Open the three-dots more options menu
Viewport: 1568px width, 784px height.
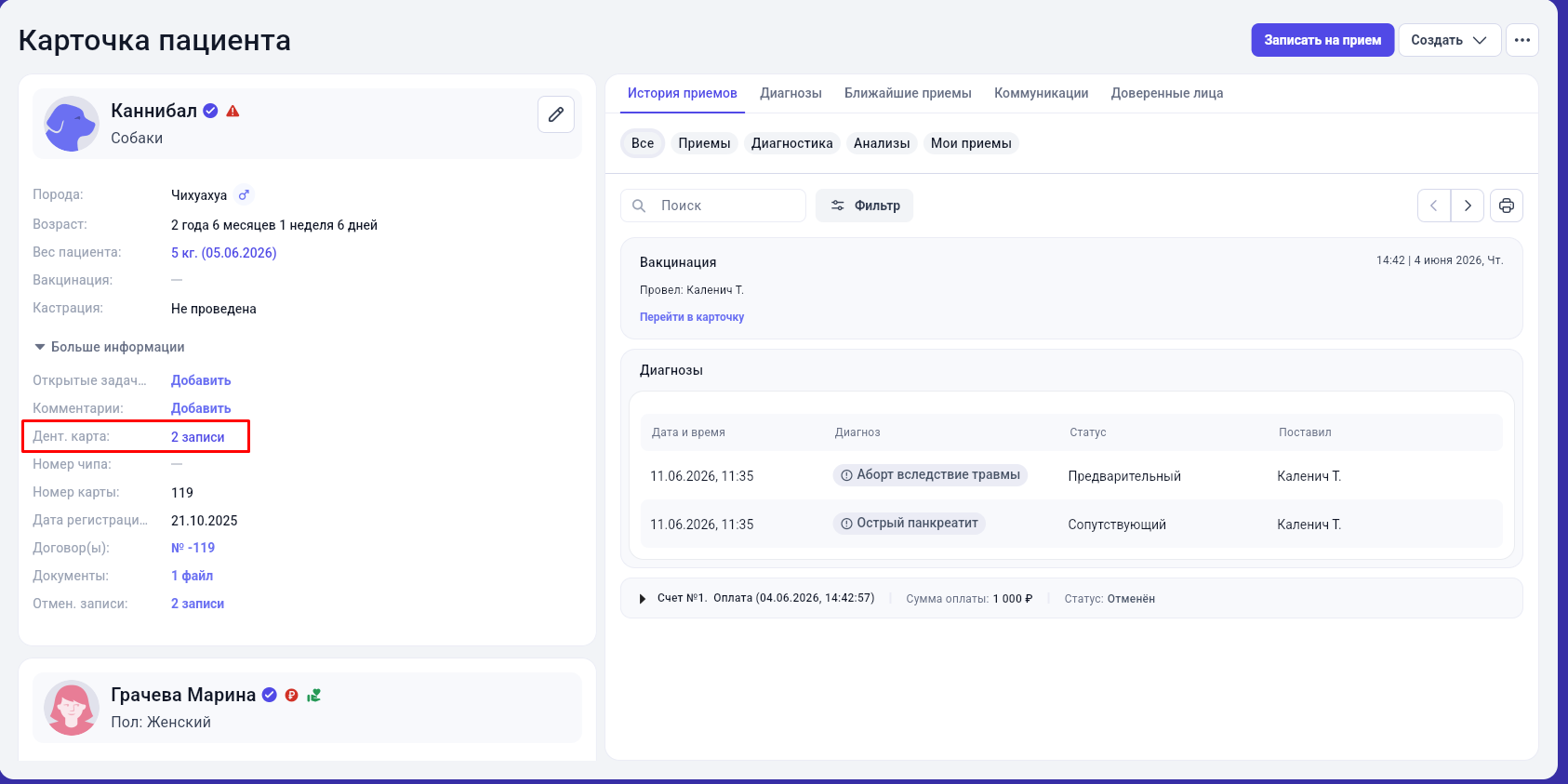[1521, 40]
